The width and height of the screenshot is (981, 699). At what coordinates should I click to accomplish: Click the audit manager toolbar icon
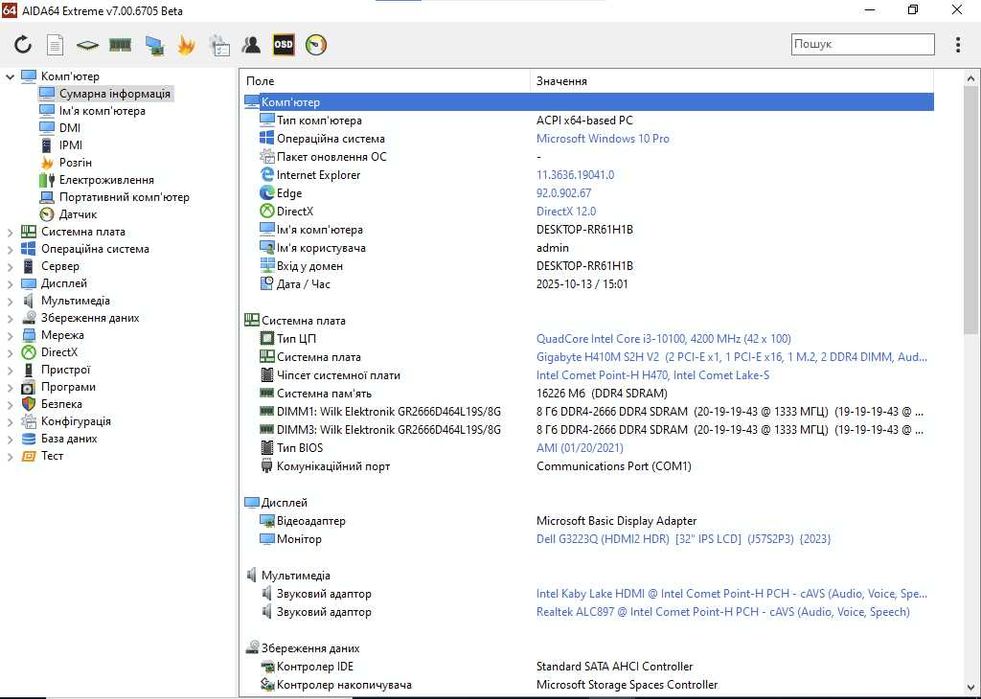coord(219,45)
